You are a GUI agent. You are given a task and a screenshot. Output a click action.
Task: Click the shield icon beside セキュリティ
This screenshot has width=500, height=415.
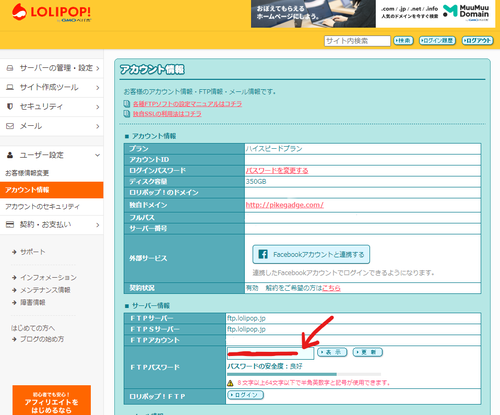point(10,107)
